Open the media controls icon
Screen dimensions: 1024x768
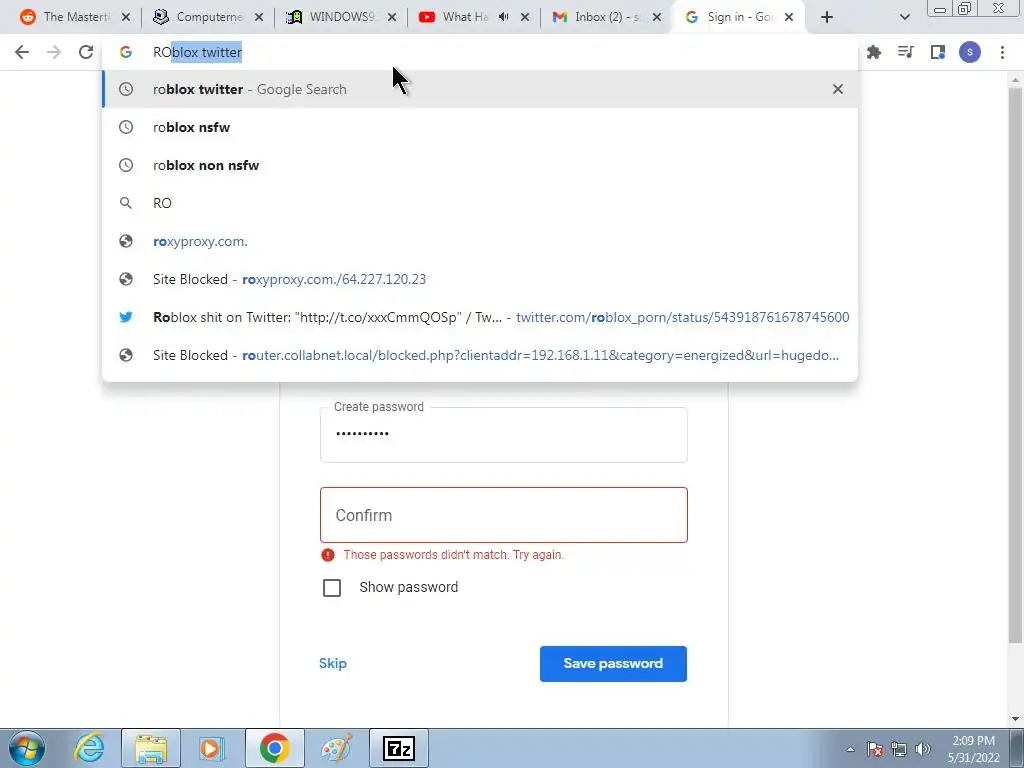pos(905,52)
